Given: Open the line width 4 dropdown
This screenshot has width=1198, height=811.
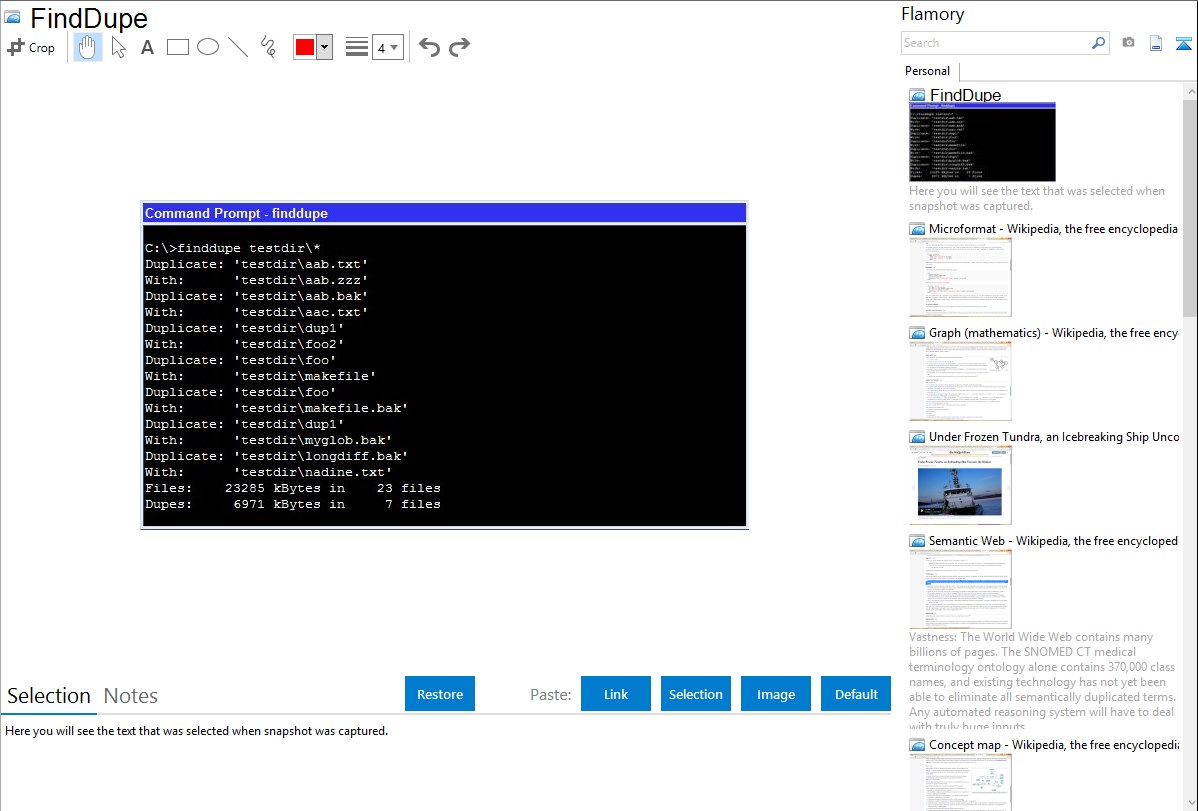Looking at the screenshot, I should pos(387,47).
